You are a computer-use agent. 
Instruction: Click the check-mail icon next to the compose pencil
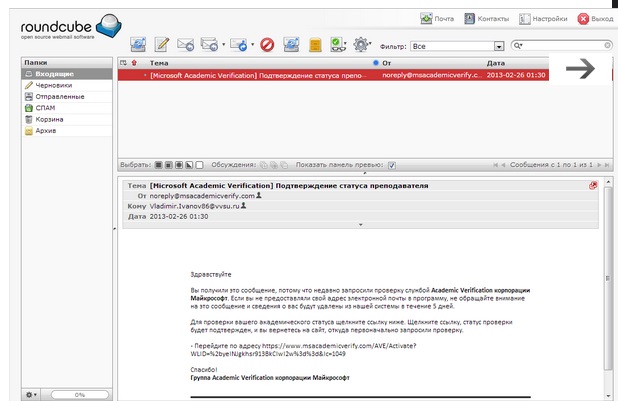pos(138,44)
